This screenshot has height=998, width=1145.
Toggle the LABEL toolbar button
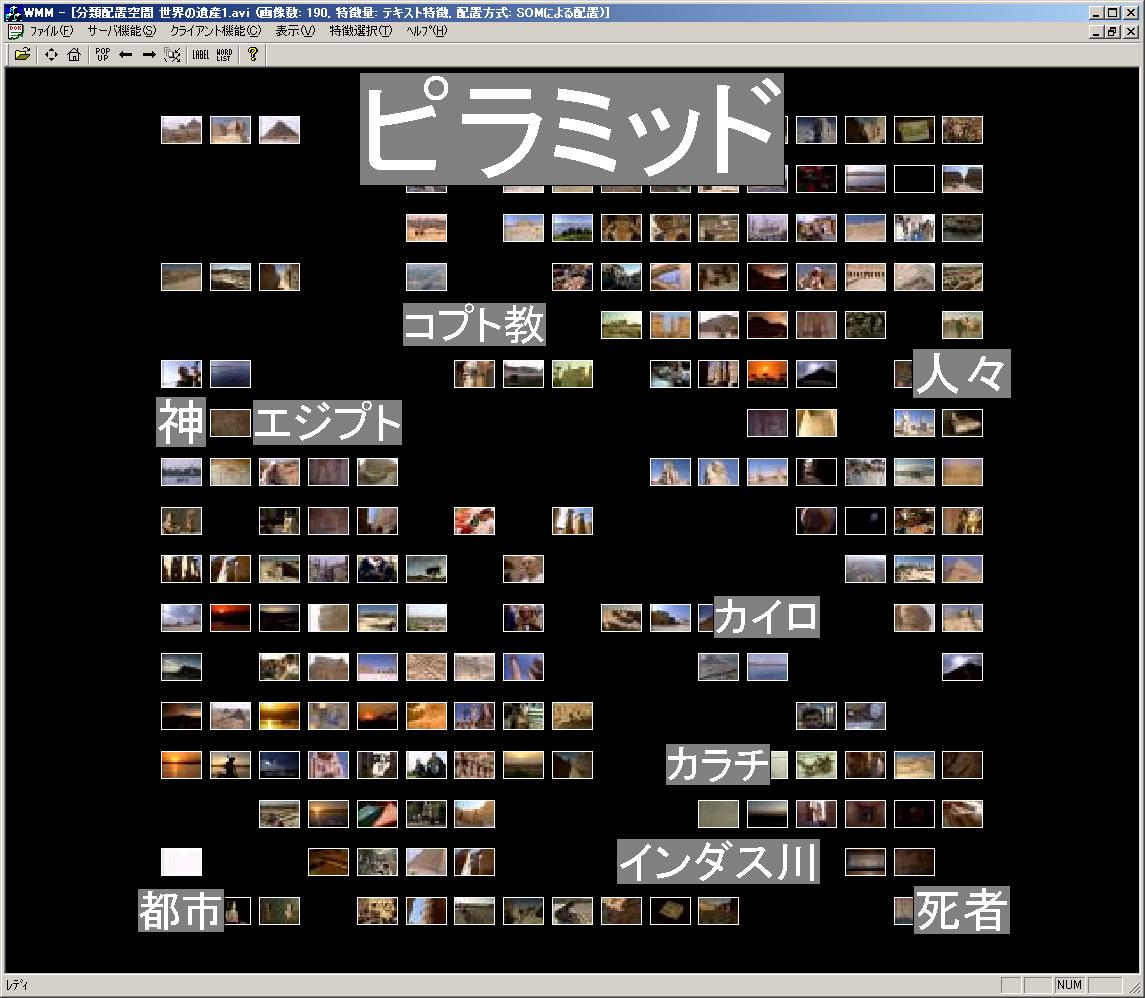pyautogui.click(x=200, y=55)
